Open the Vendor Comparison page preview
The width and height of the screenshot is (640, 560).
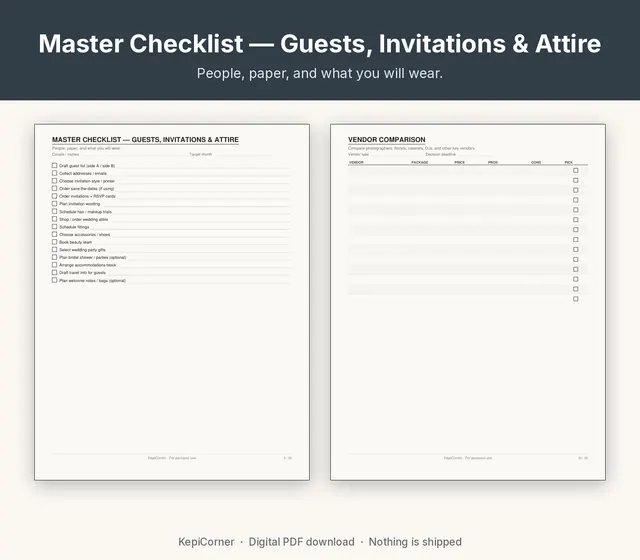468,302
